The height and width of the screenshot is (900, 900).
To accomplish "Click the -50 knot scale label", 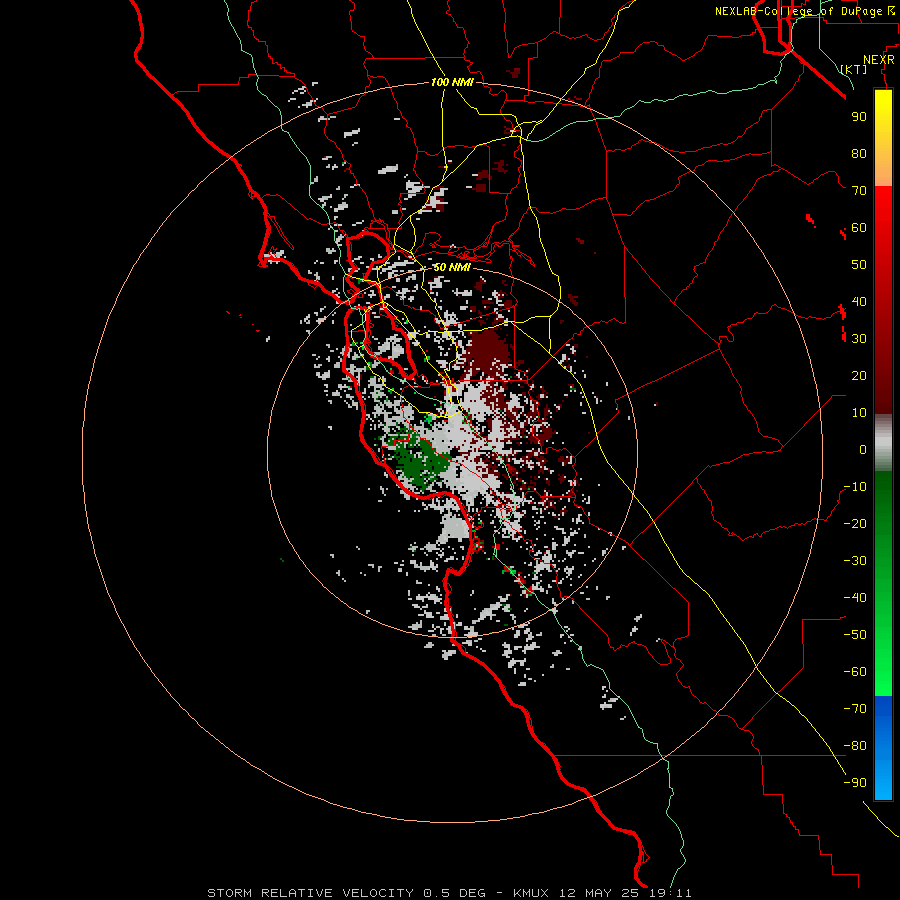I will (855, 635).
